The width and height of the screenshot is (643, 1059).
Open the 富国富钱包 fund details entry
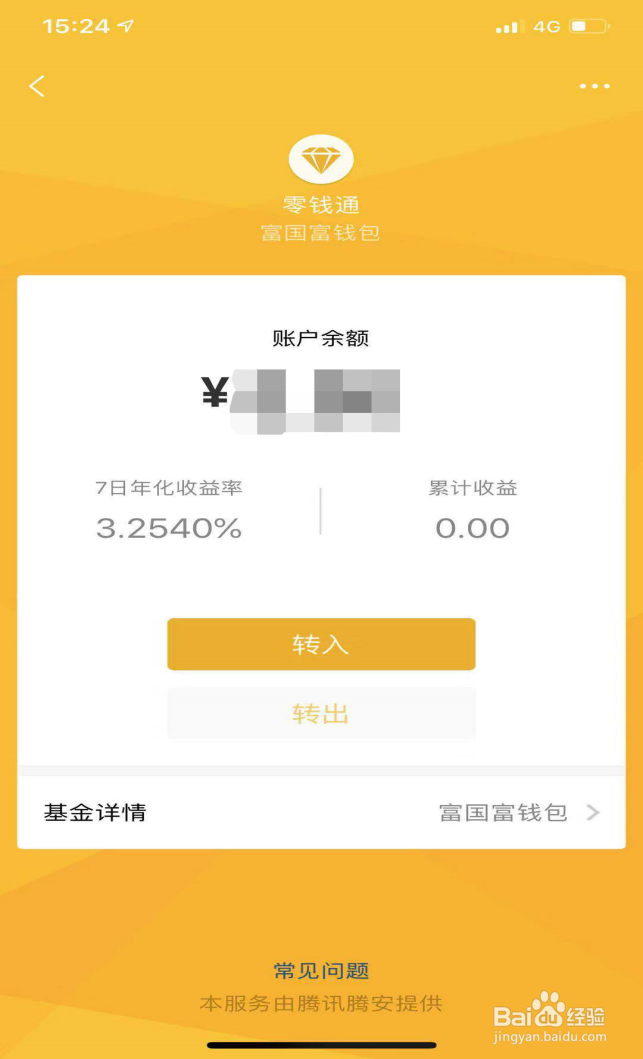pos(503,812)
